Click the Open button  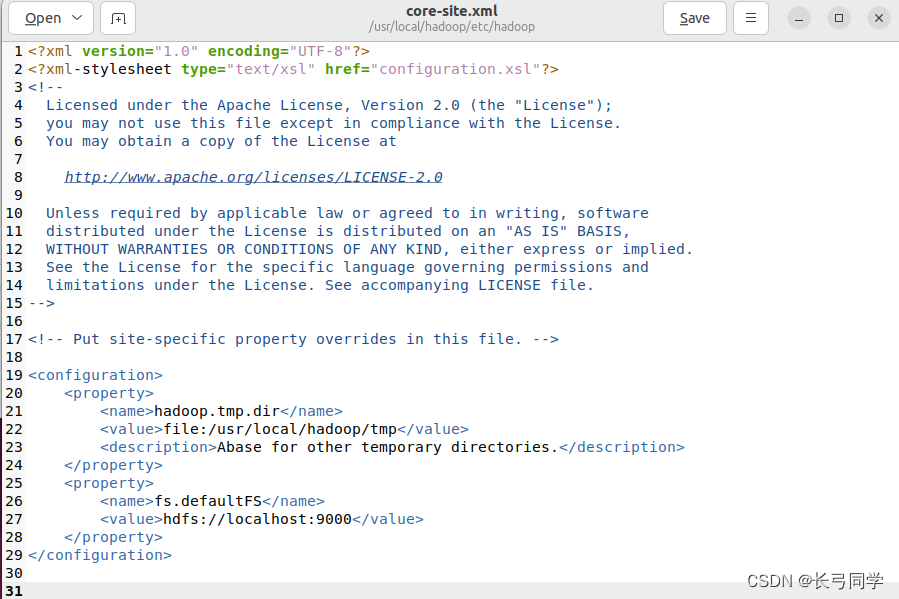pyautogui.click(x=42, y=18)
